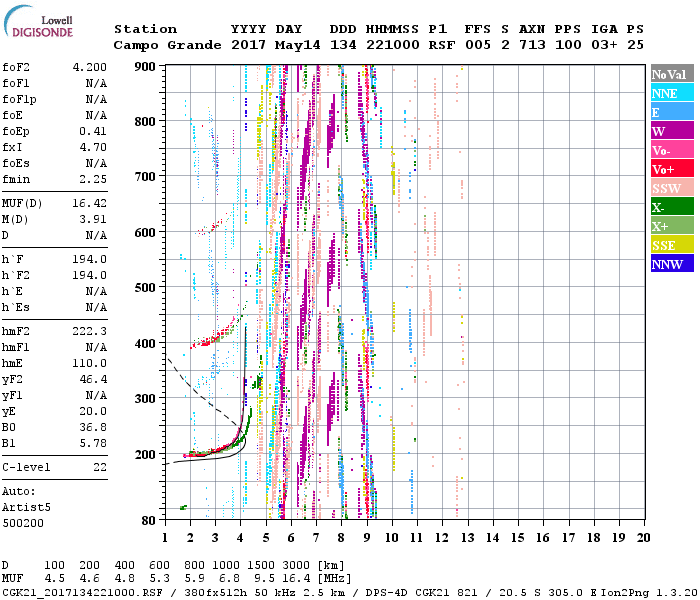This screenshot has height=600, width=700.
Task: Click the 200 km height axis label
Action: tap(145, 454)
